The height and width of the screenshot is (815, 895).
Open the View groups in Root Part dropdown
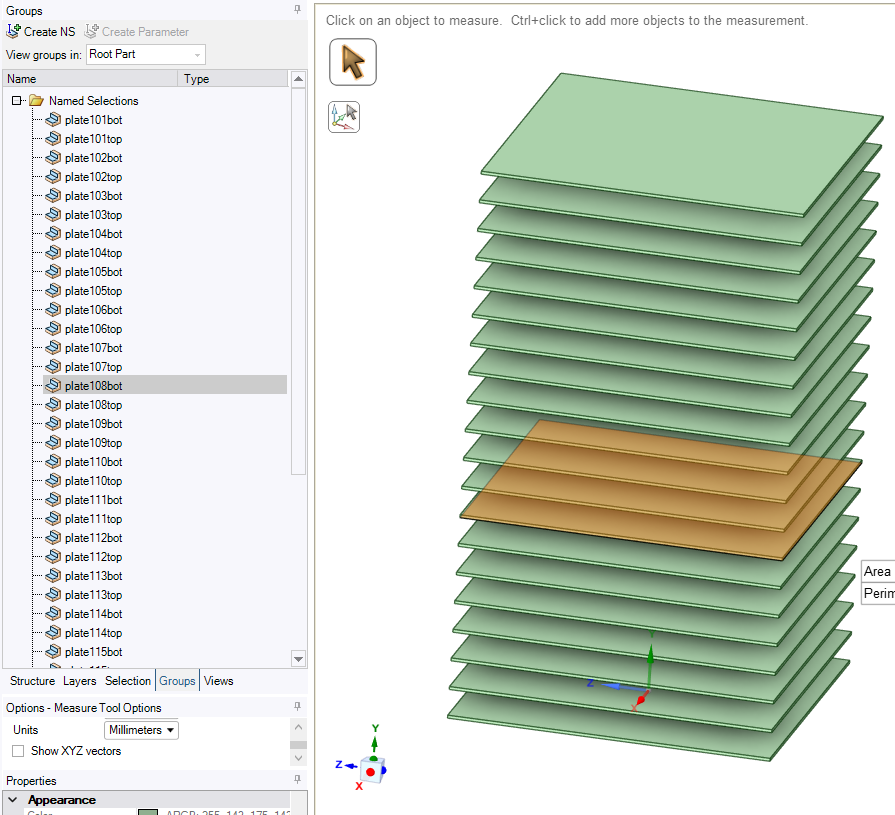(146, 54)
